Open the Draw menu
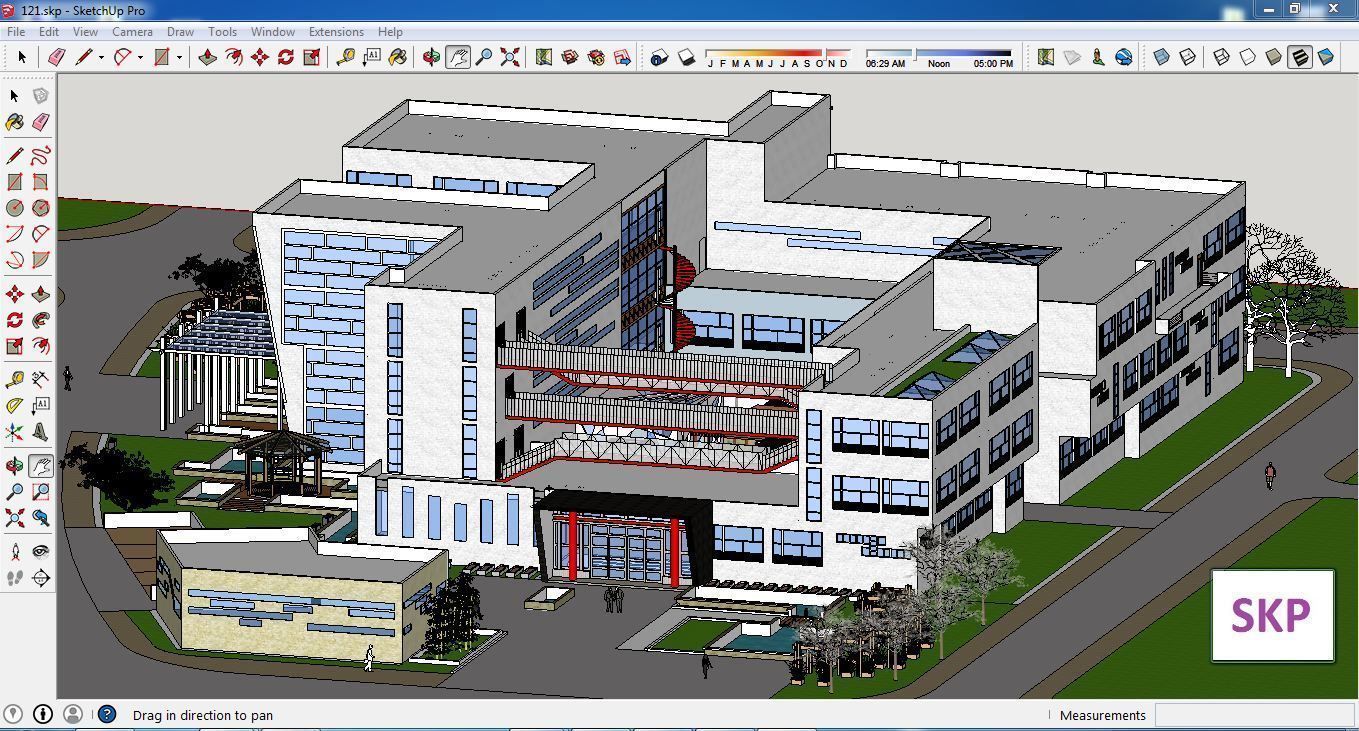The height and width of the screenshot is (731, 1359). (180, 32)
